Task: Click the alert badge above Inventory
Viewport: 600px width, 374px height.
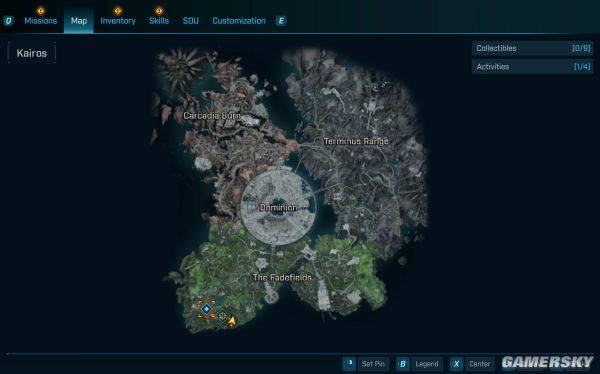Action: point(118,11)
